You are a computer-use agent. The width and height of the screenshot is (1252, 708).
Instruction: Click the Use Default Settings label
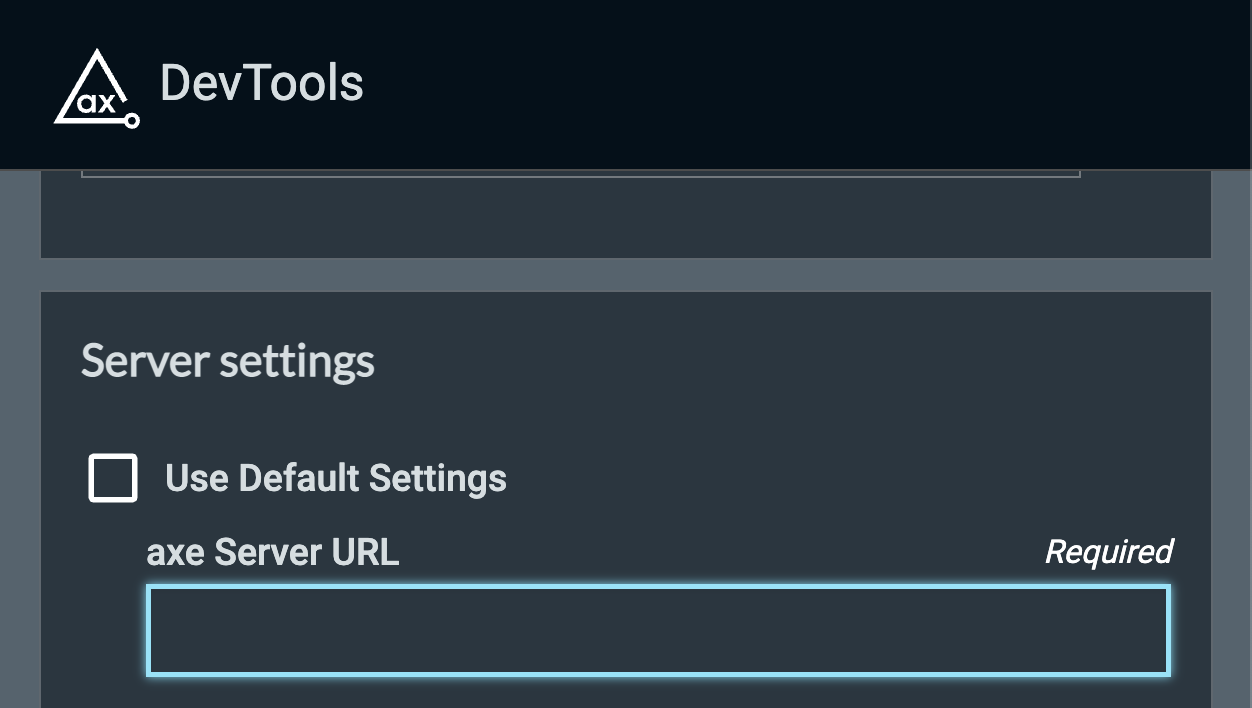335,478
